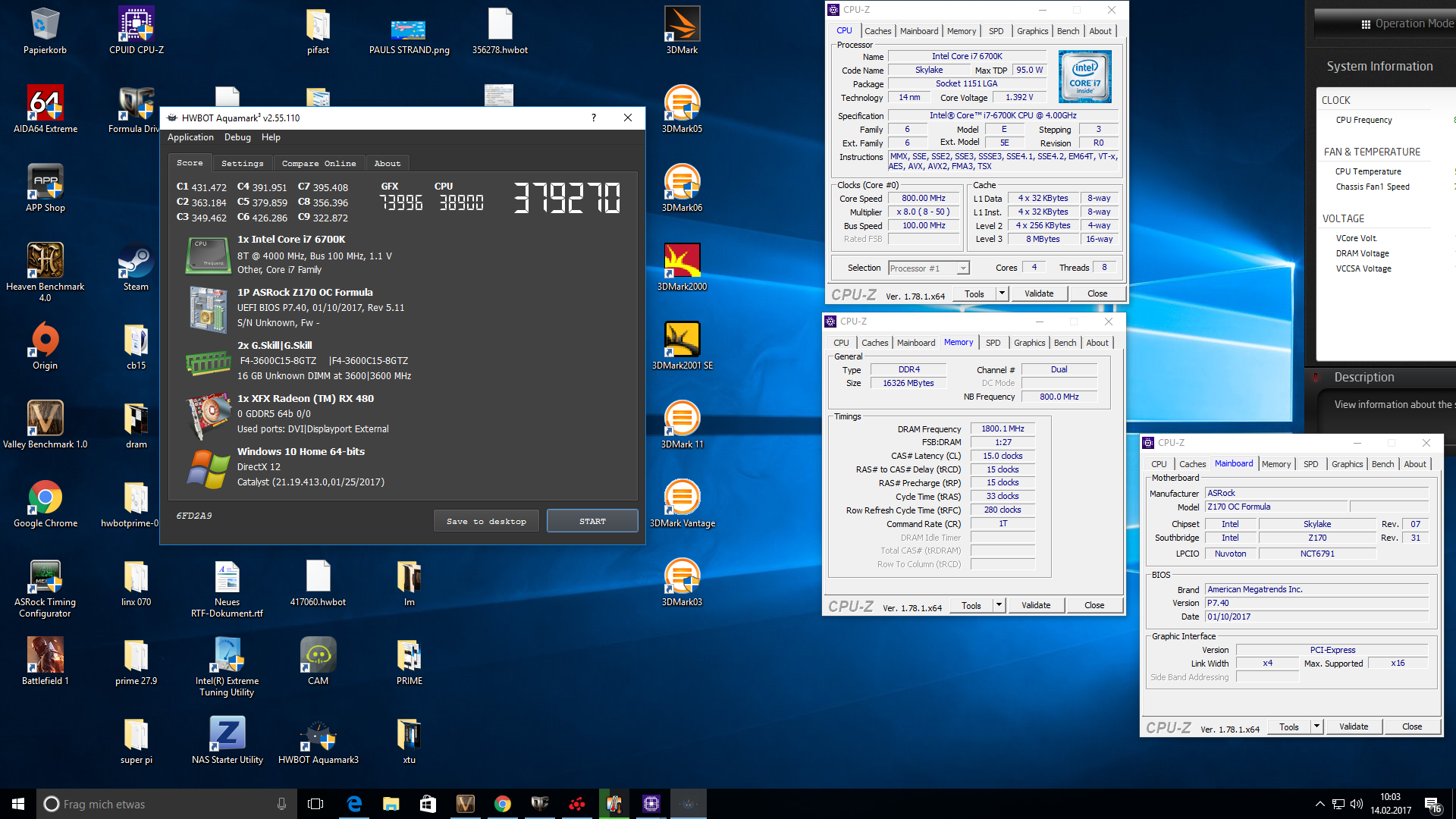Click Tools button in CPU-Z Mainboard window

tap(1289, 726)
